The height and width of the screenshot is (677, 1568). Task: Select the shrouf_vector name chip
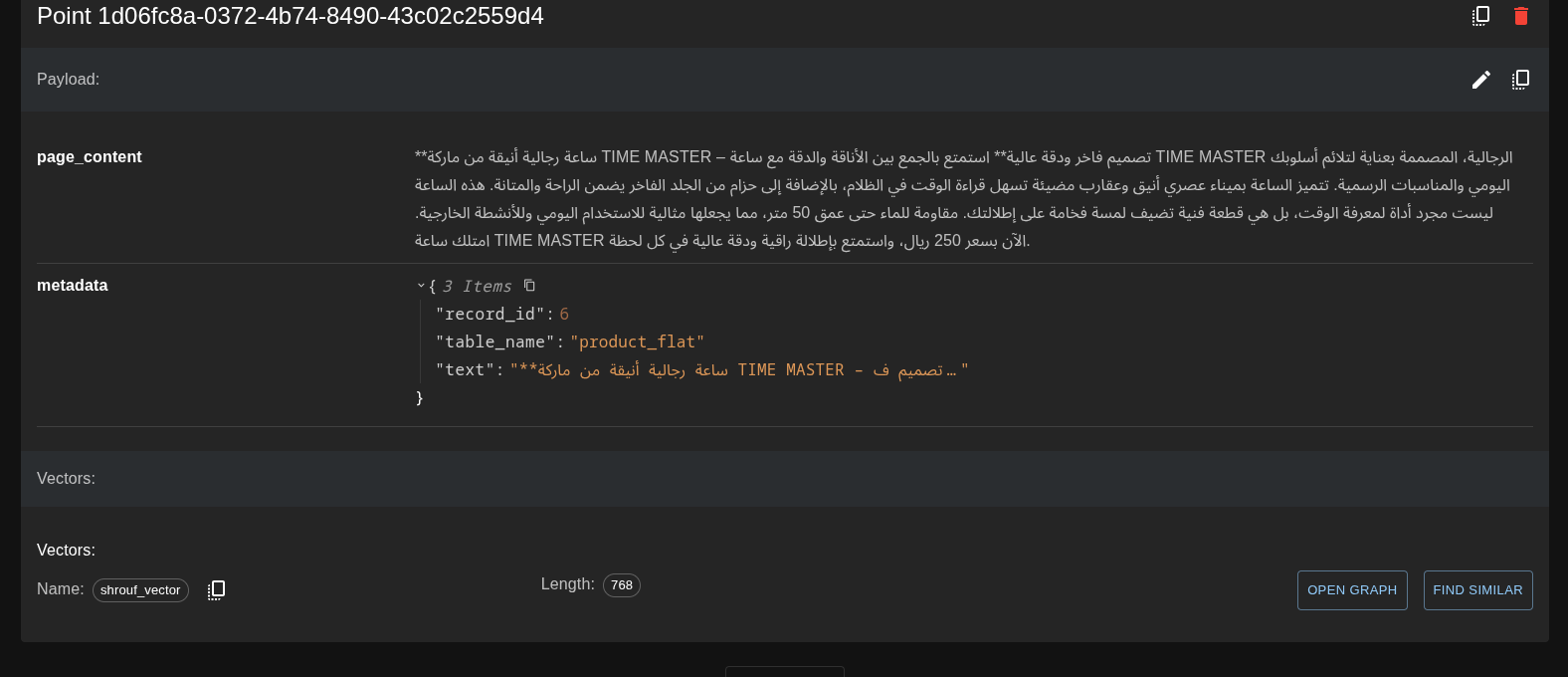coord(140,590)
